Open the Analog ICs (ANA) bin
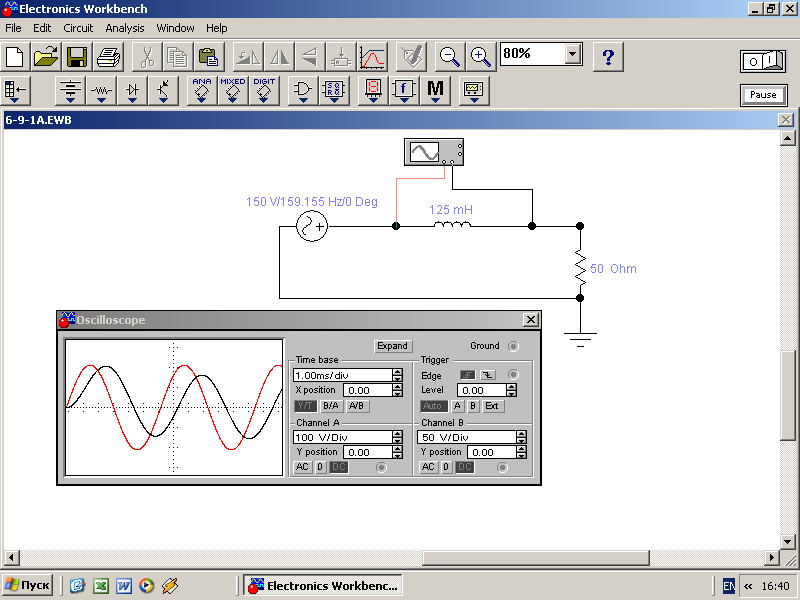This screenshot has height=600, width=800. coord(202,91)
